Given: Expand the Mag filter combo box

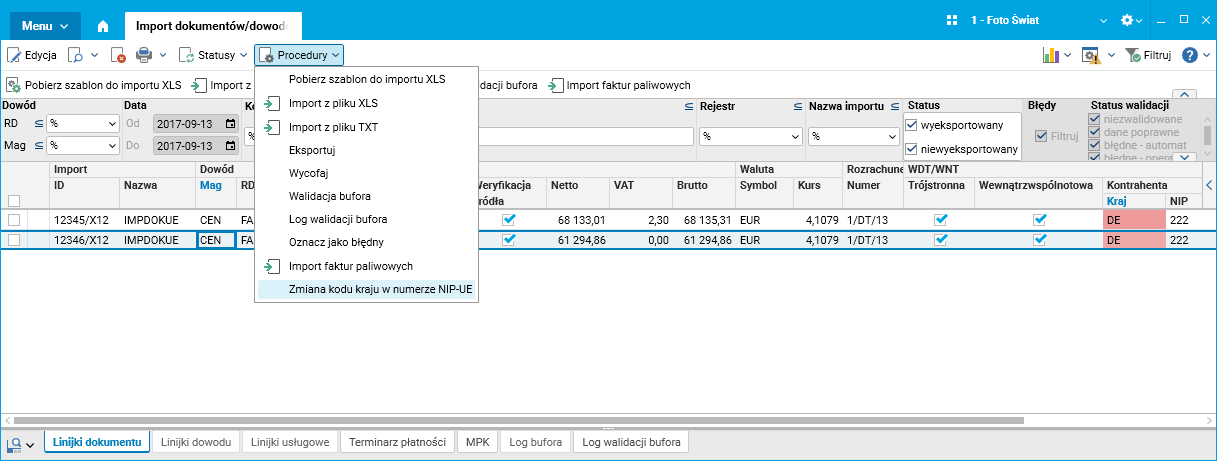Looking at the screenshot, I should coord(111,146).
